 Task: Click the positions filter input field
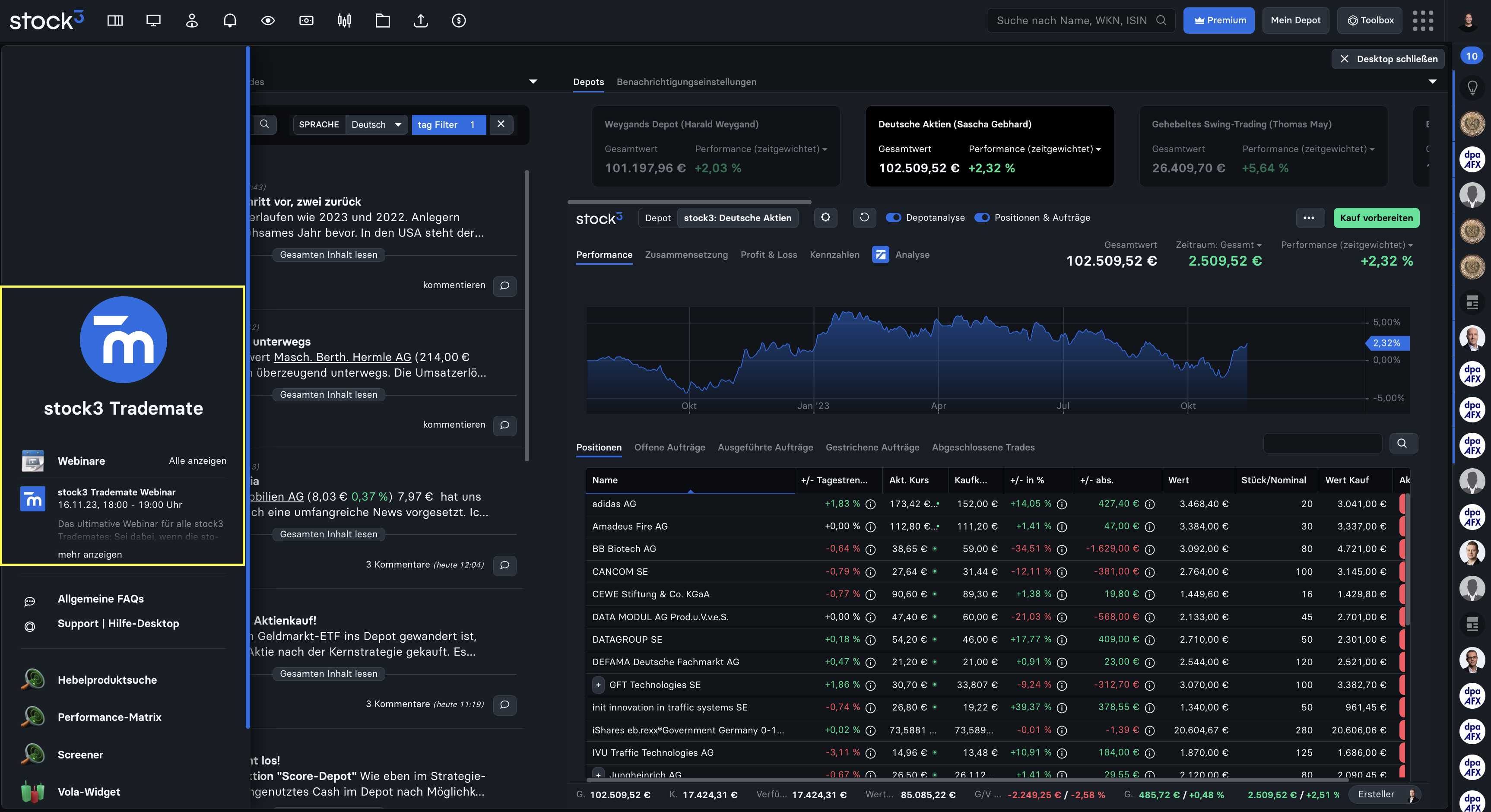tap(1323, 443)
